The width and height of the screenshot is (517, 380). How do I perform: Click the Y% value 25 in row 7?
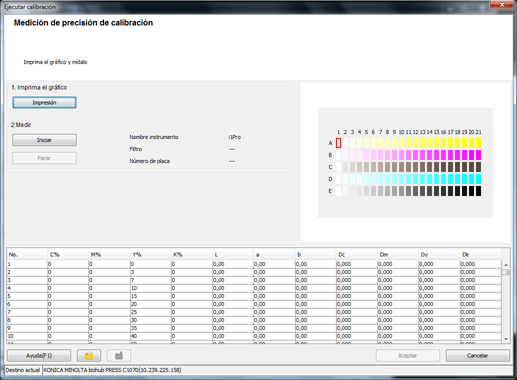pos(151,312)
